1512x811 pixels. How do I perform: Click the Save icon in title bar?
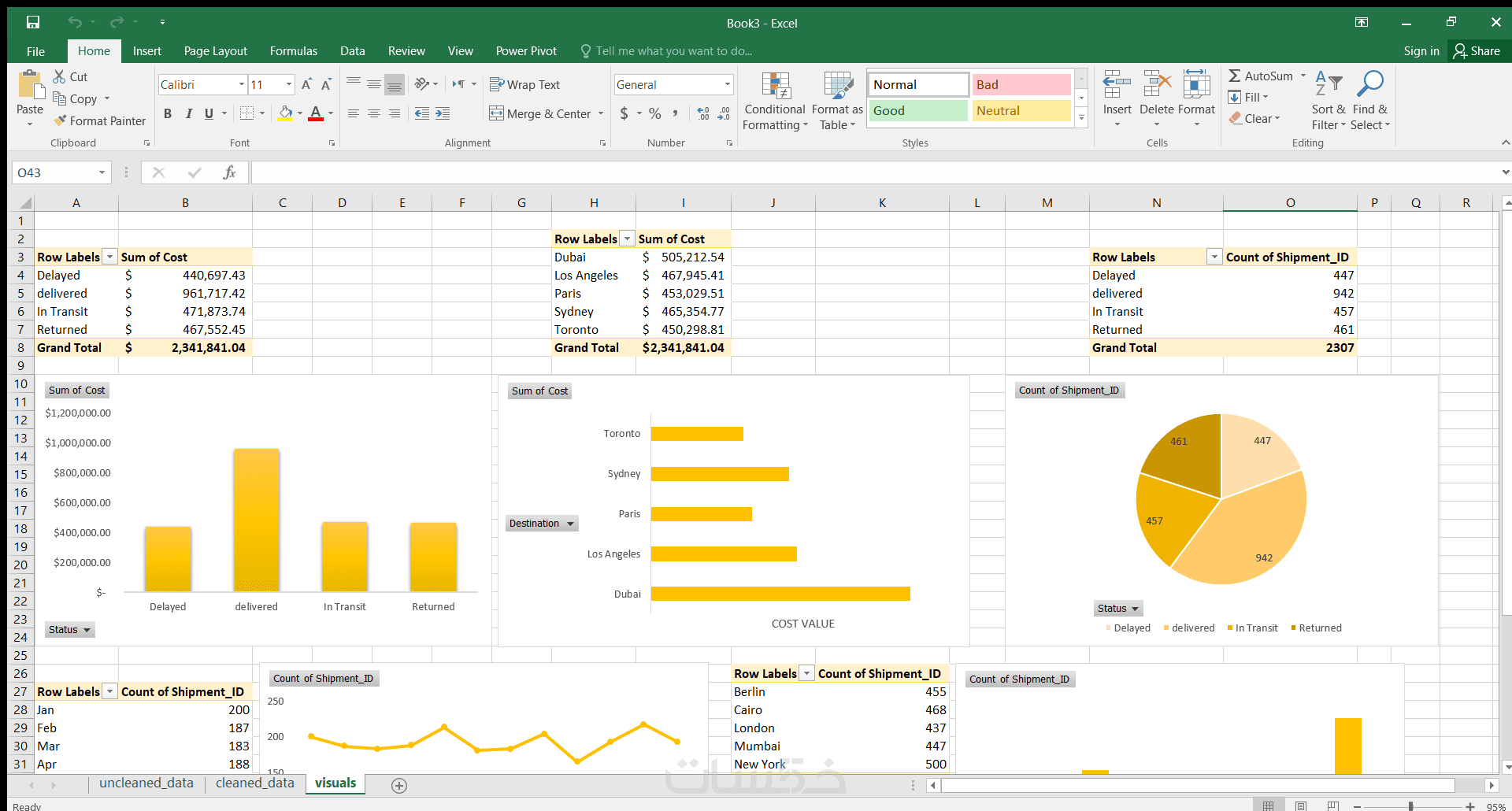(x=32, y=23)
